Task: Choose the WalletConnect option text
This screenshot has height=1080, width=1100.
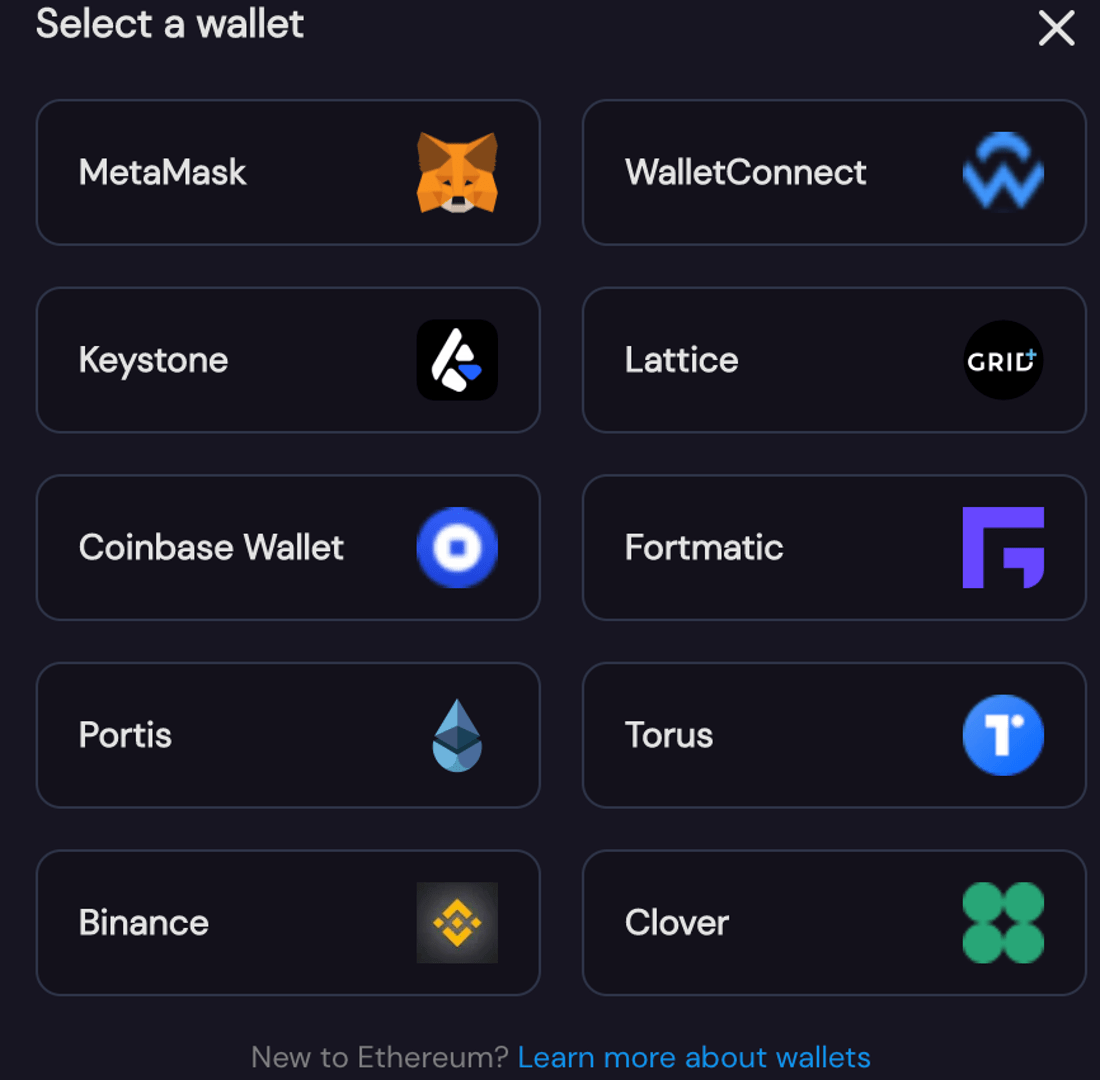Action: pyautogui.click(x=745, y=173)
